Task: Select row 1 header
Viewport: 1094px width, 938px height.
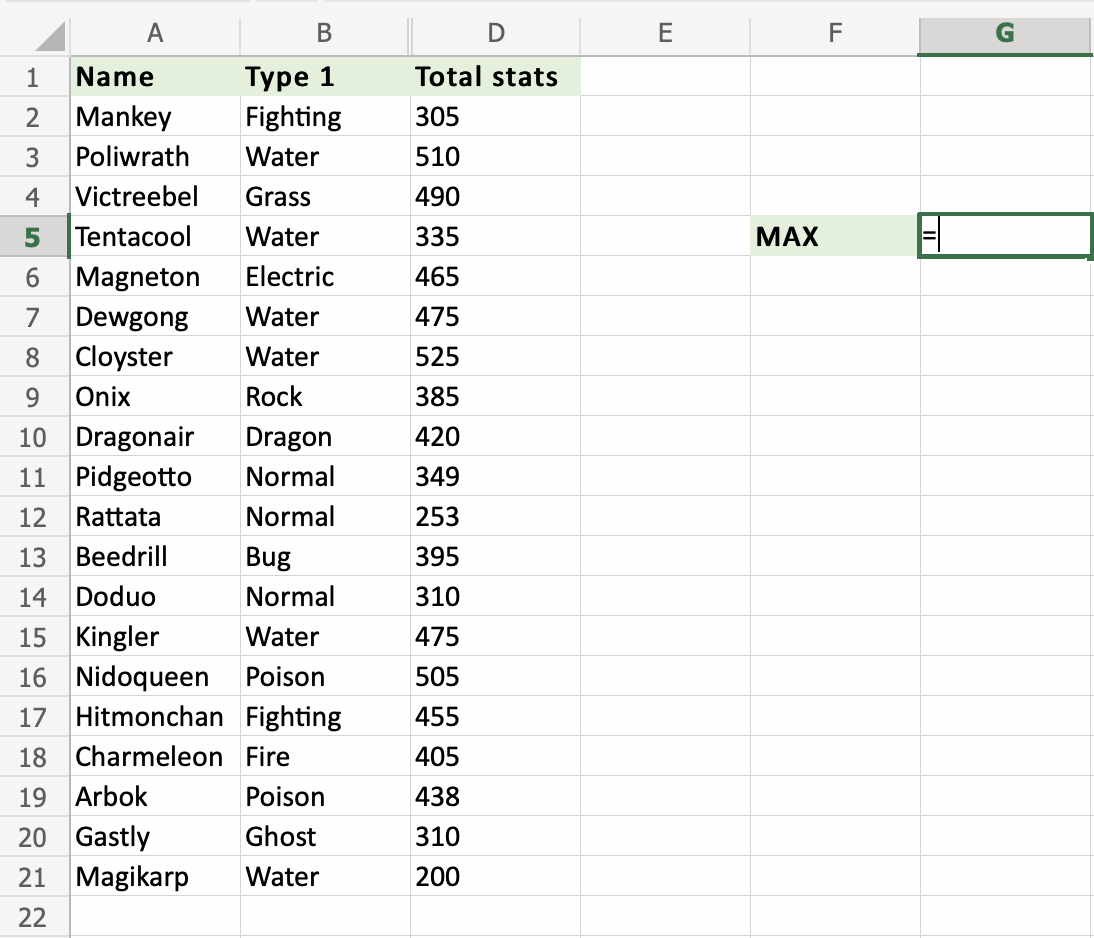Action: coord(35,76)
